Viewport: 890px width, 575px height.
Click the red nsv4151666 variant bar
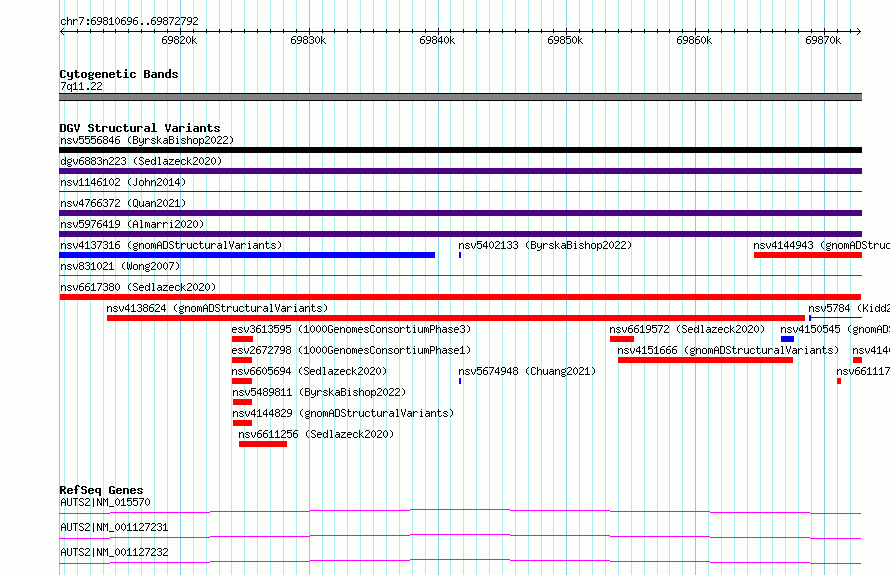(x=705, y=360)
